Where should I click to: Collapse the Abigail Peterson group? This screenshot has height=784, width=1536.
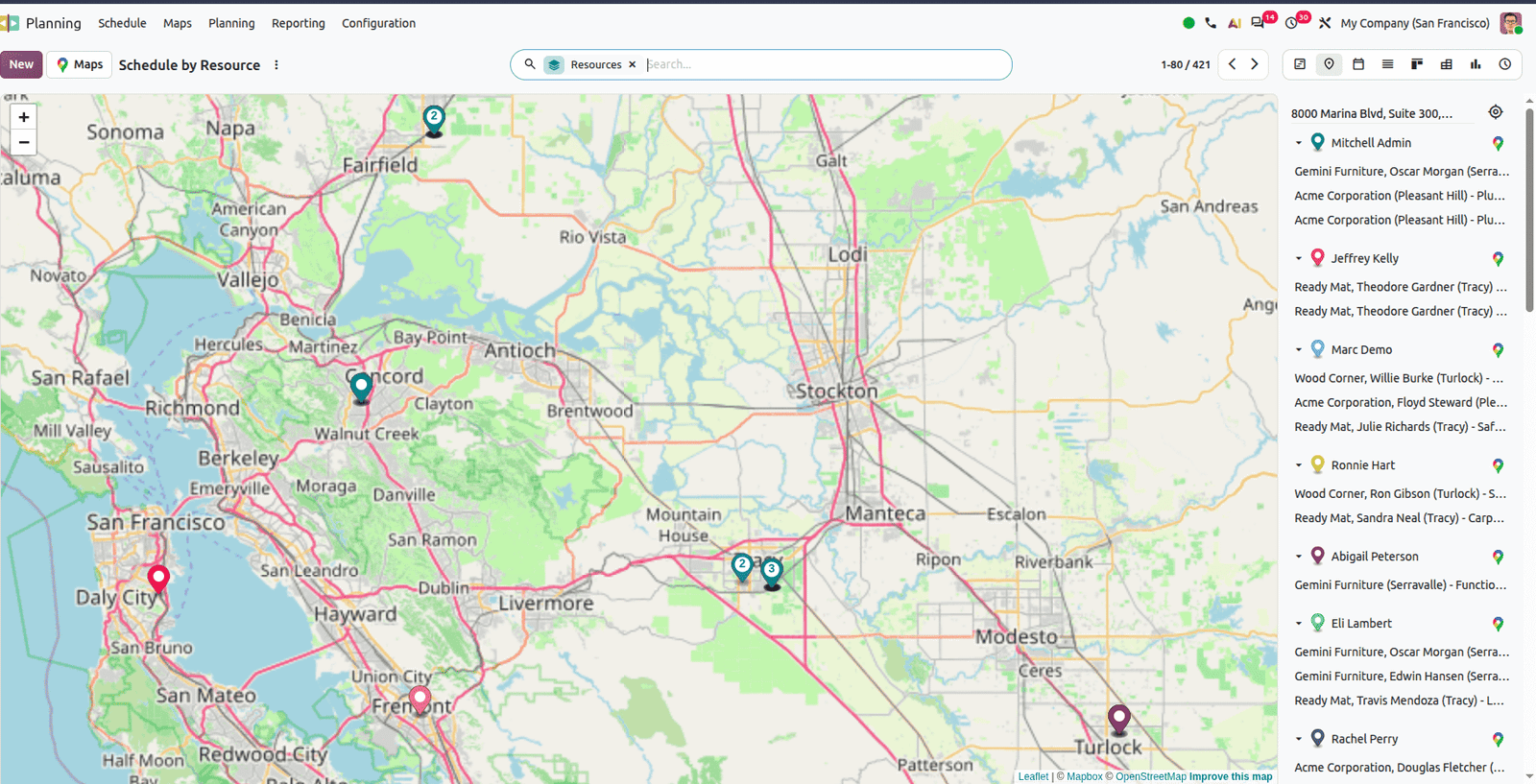[1299, 557]
